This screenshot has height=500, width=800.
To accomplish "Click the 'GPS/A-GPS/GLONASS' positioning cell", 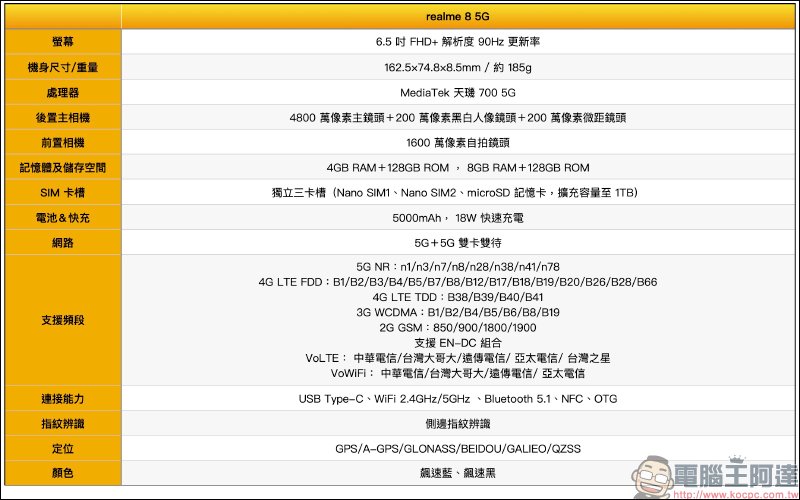I will [458, 448].
